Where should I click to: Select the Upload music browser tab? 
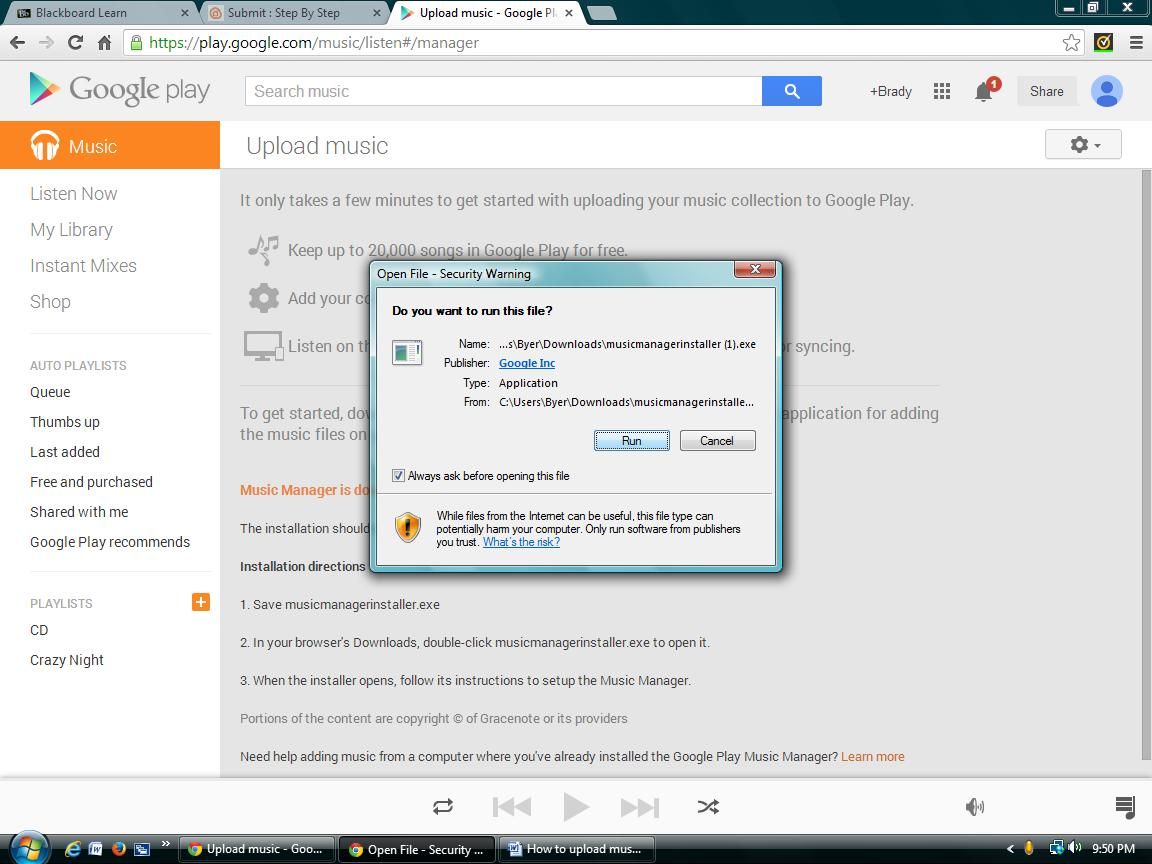[x=487, y=12]
